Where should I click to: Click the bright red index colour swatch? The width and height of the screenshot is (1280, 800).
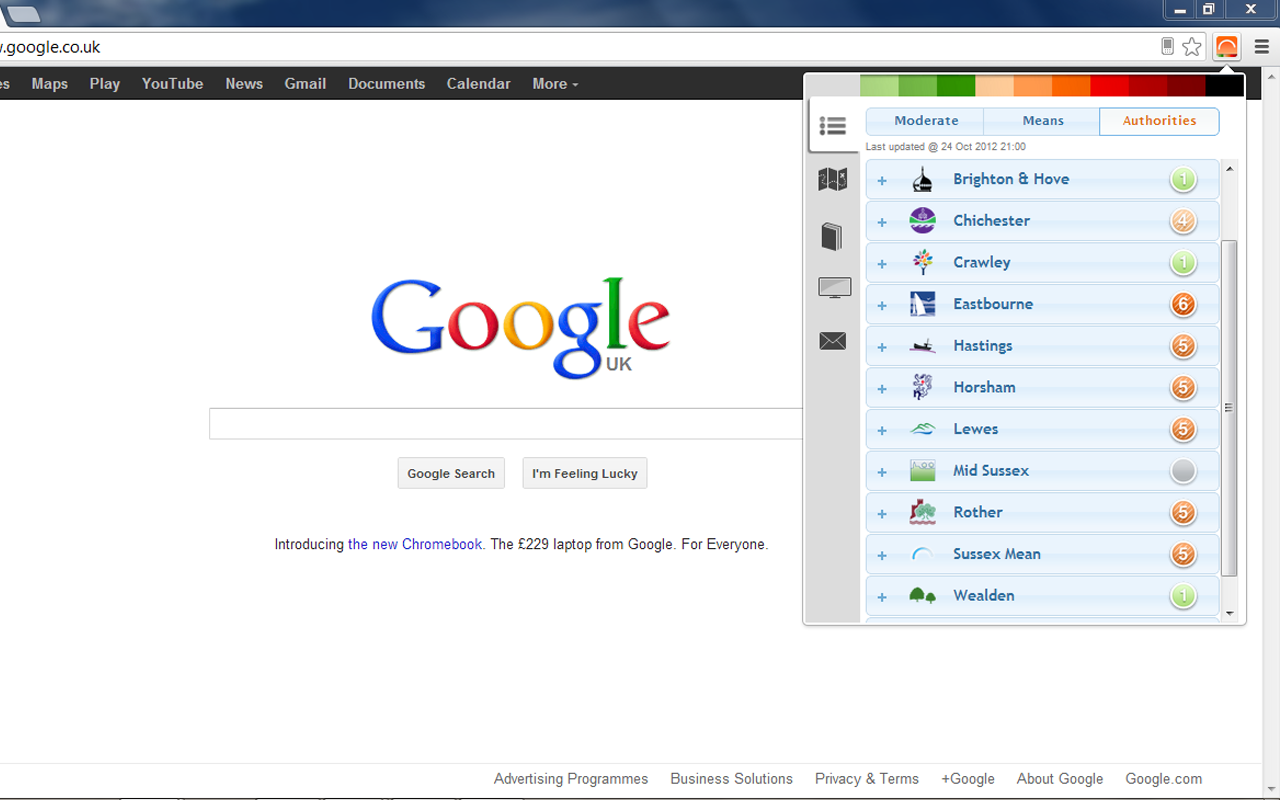[x=1109, y=86]
